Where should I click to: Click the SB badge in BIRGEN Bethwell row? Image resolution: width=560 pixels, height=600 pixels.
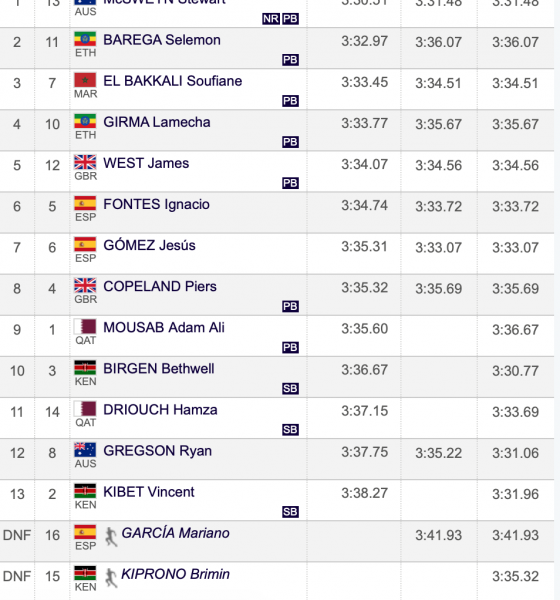[290, 388]
